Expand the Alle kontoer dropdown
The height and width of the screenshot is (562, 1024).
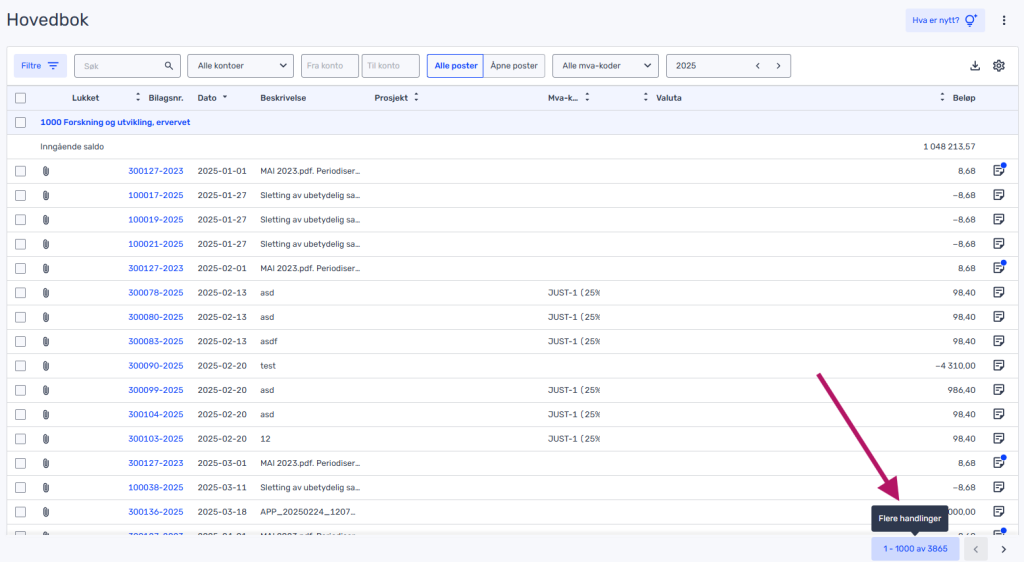[240, 66]
